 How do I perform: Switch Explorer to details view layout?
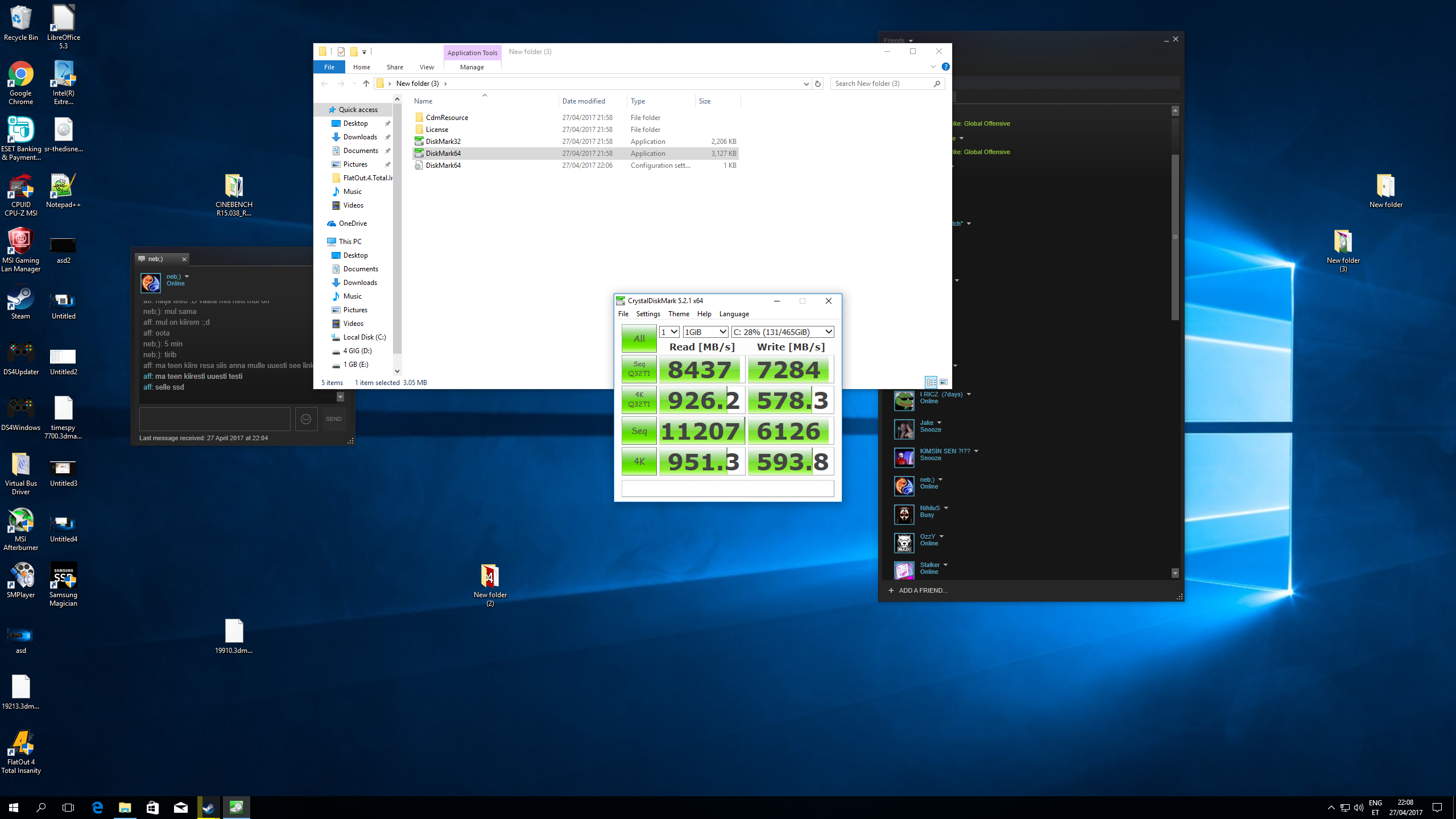[931, 382]
